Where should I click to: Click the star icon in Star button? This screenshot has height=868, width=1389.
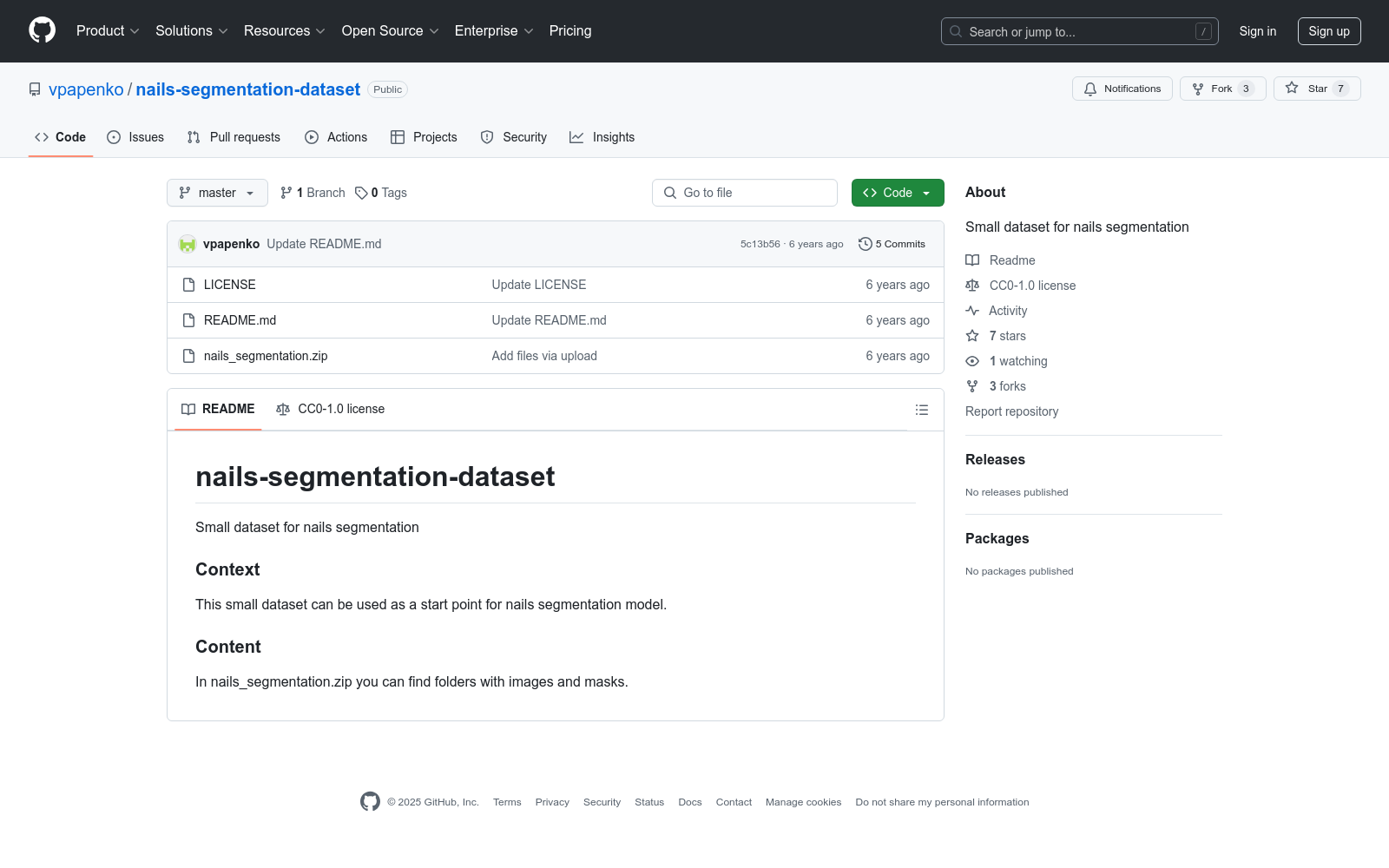pyautogui.click(x=1292, y=89)
